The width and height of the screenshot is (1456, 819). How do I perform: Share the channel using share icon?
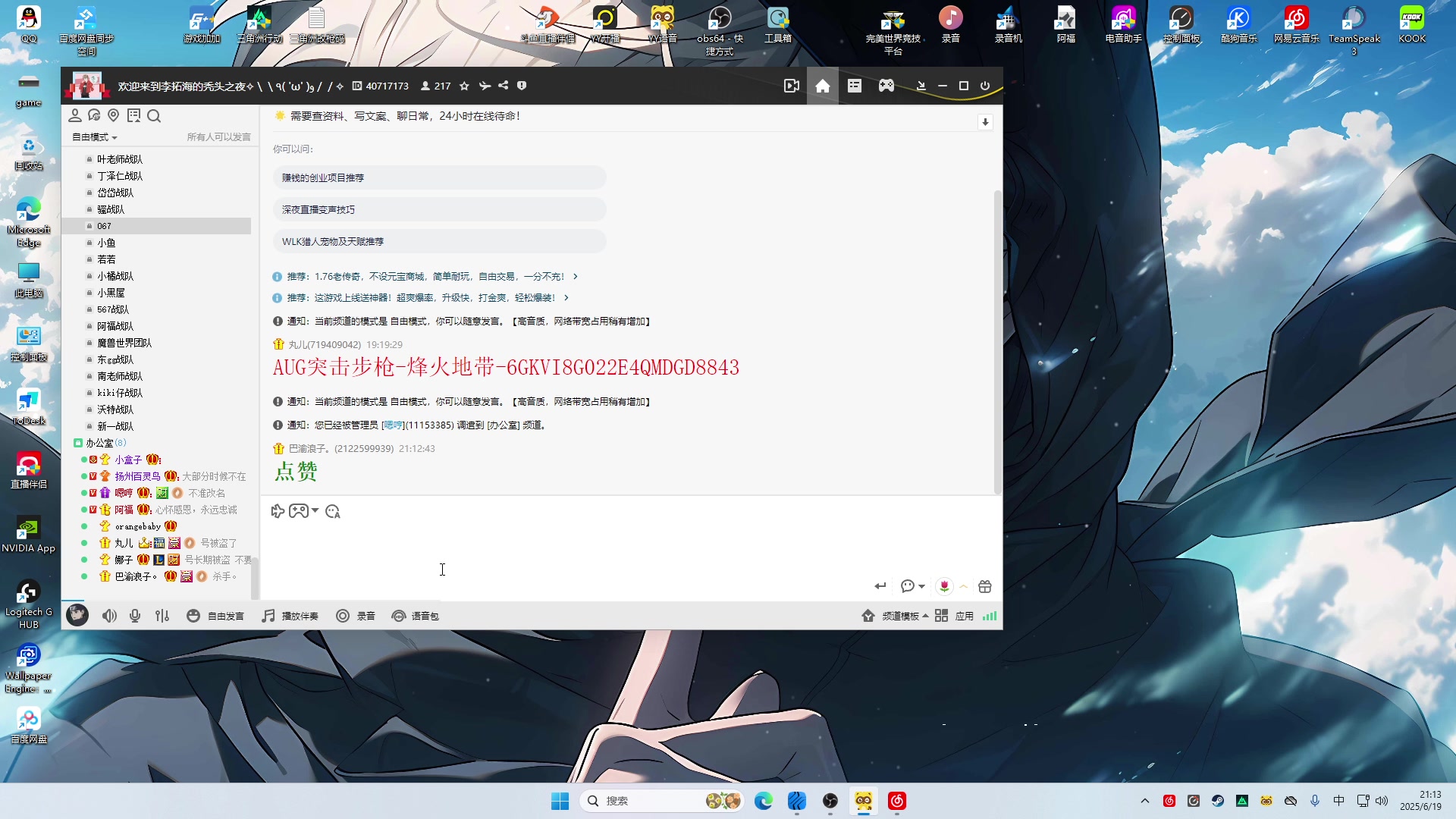point(504,86)
